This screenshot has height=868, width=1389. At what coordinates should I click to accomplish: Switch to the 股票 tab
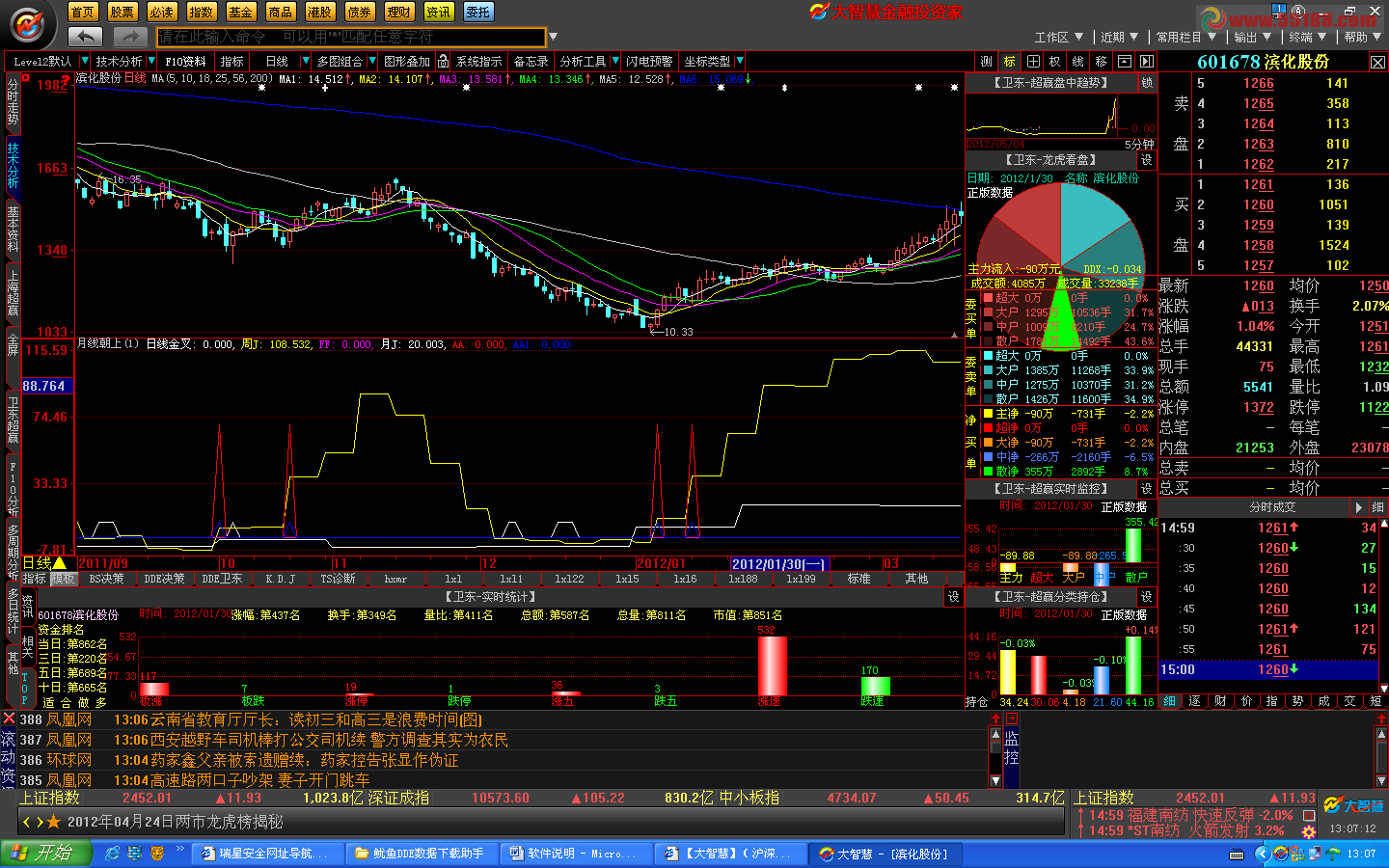(x=123, y=12)
